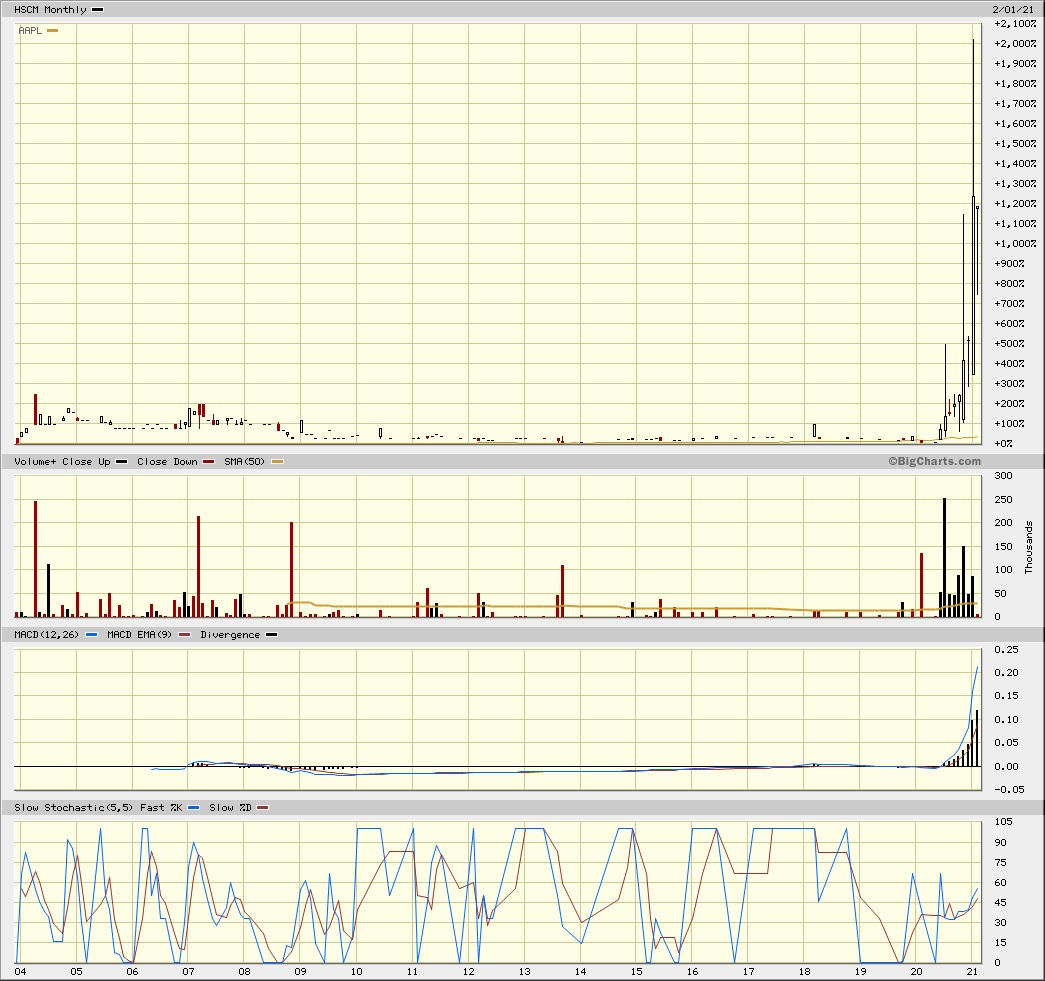The image size is (1045, 981).
Task: Click the HSCM Monthly chart title
Action: [49, 9]
